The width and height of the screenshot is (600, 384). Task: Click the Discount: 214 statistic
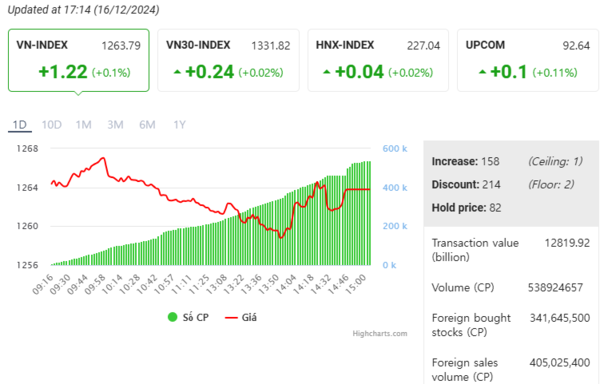coord(466,185)
